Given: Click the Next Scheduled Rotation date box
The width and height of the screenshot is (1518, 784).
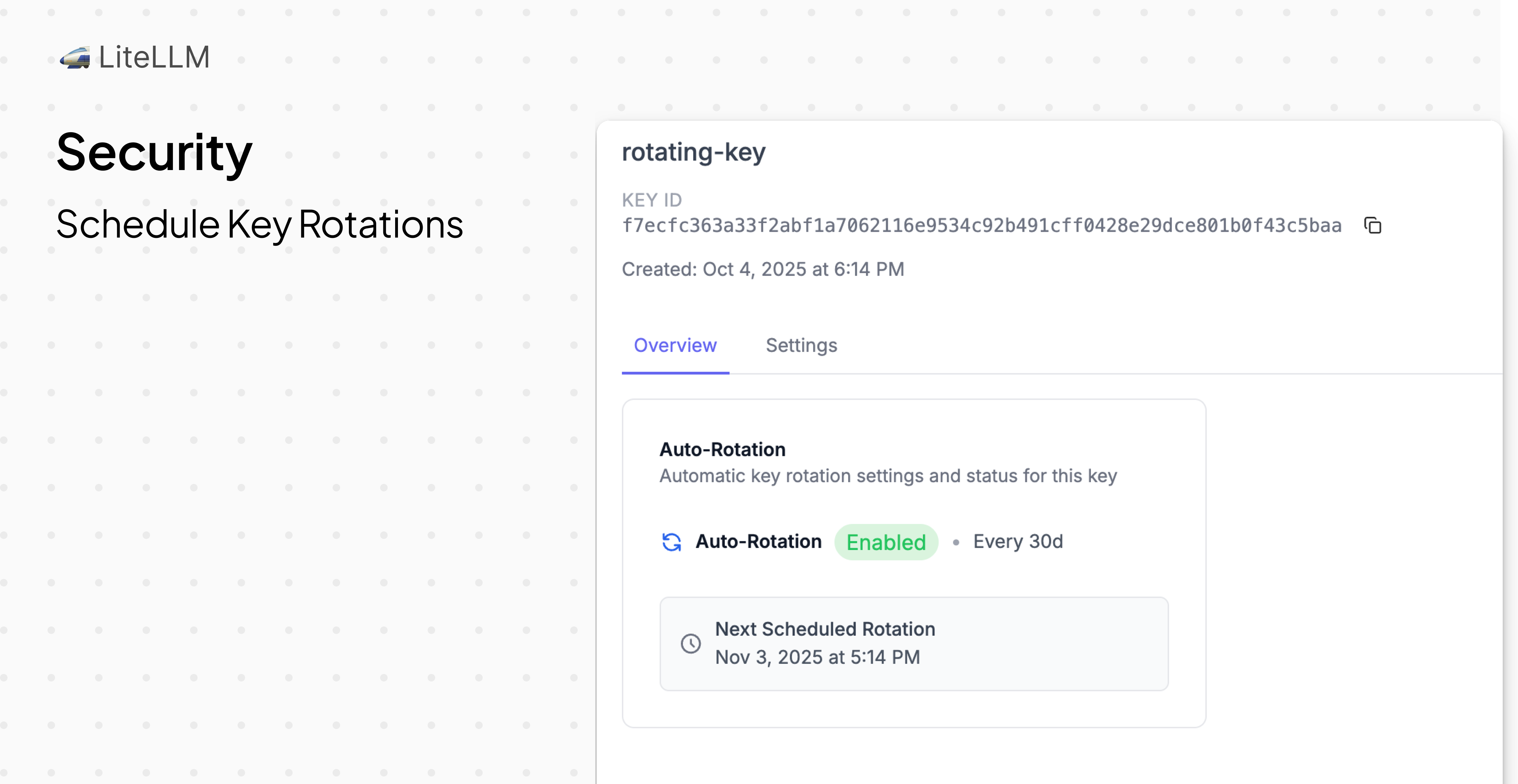Looking at the screenshot, I should click(914, 644).
